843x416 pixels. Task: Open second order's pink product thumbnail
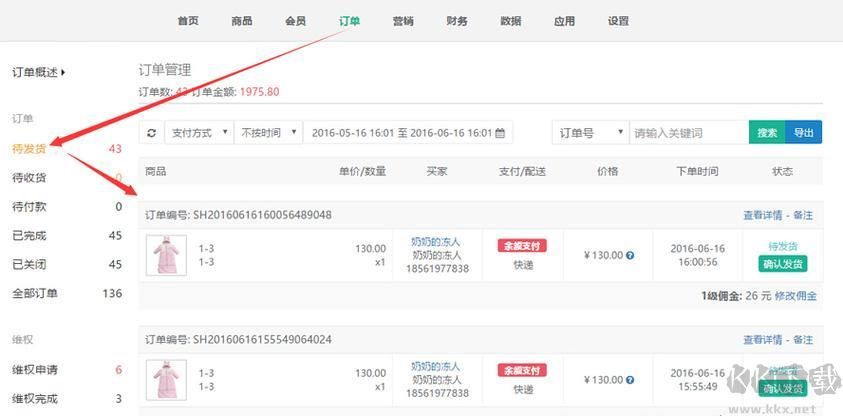coord(165,380)
